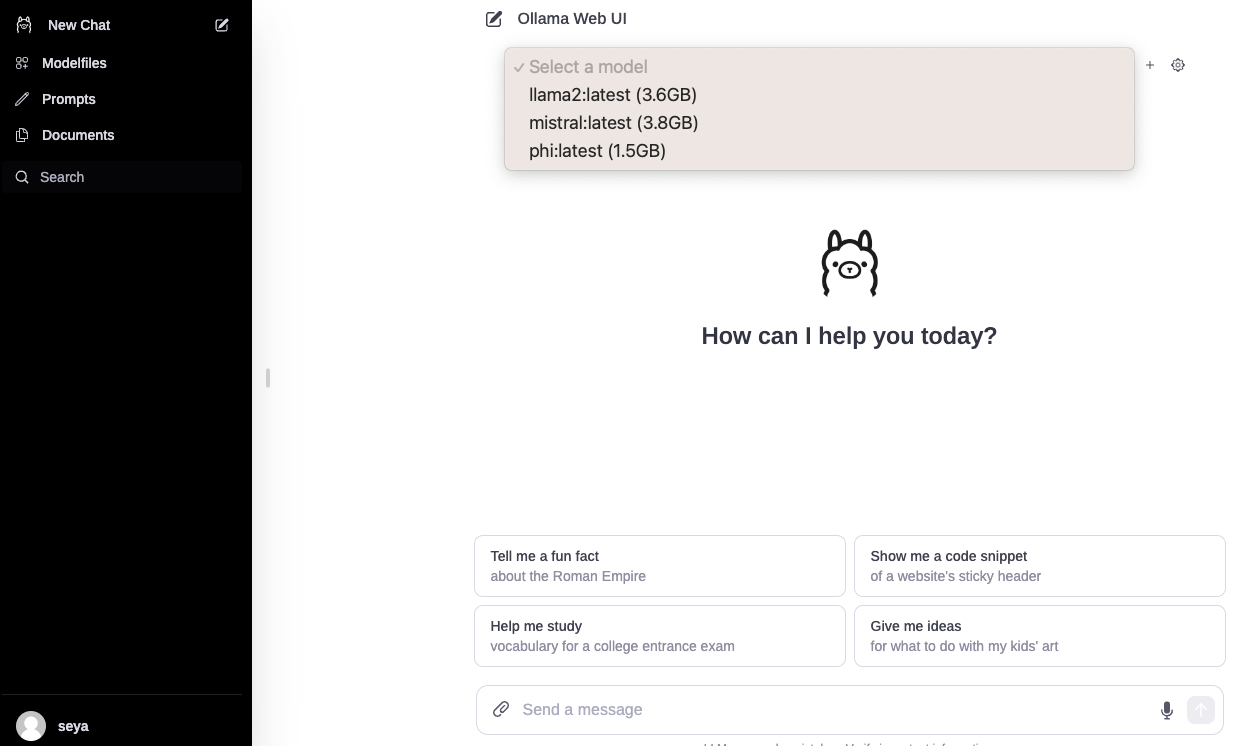The width and height of the screenshot is (1260, 746).
Task: Click the Documents copy icon
Action: click(x=22, y=135)
